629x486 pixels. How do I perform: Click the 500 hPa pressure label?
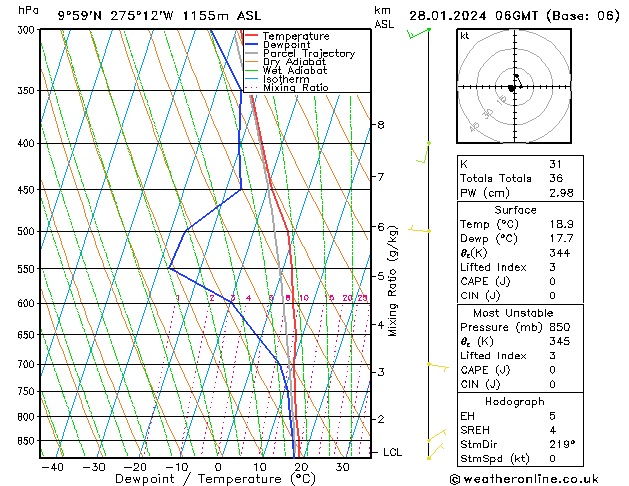point(28,231)
